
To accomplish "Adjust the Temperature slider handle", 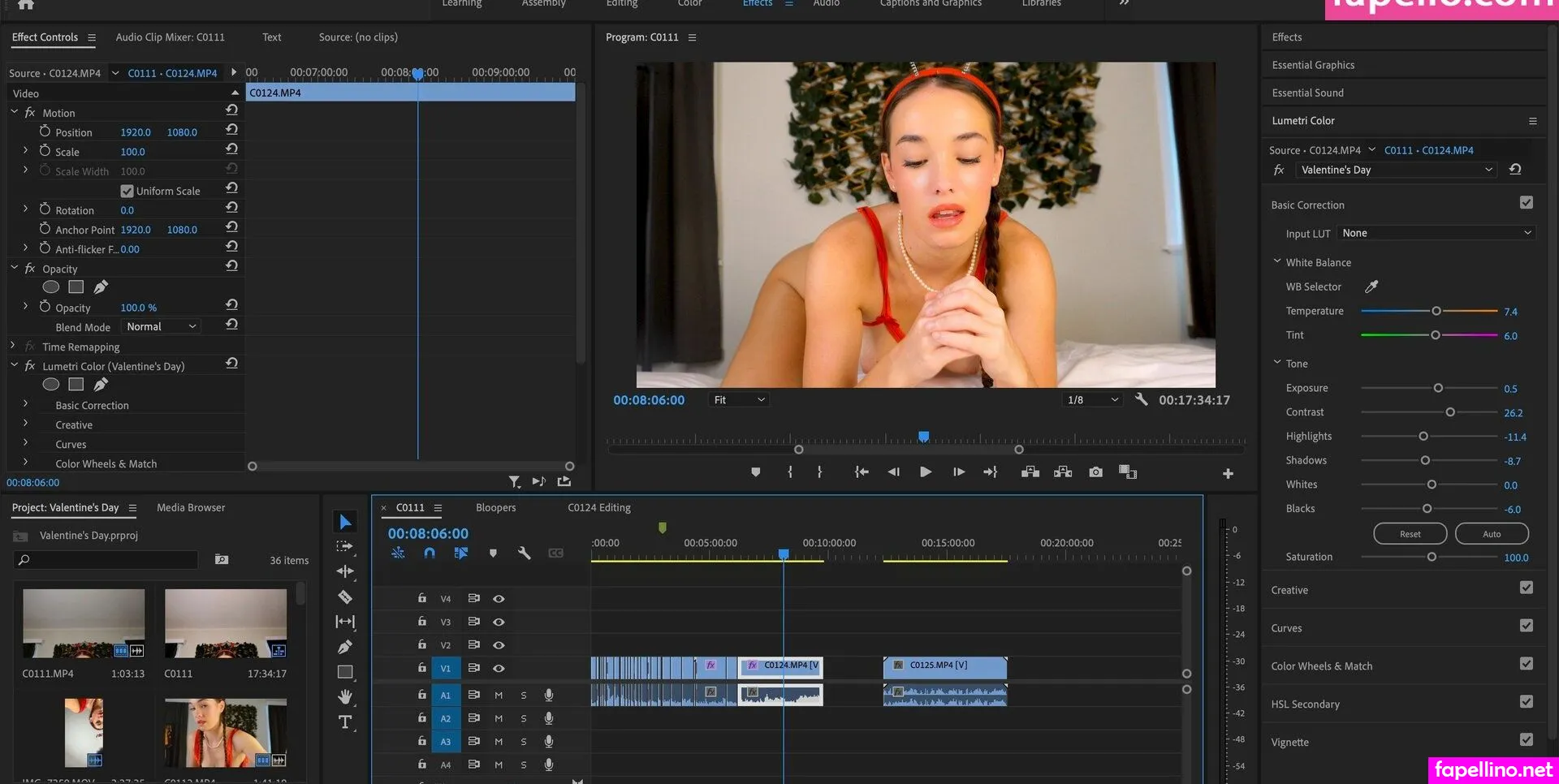I will click(1436, 311).
